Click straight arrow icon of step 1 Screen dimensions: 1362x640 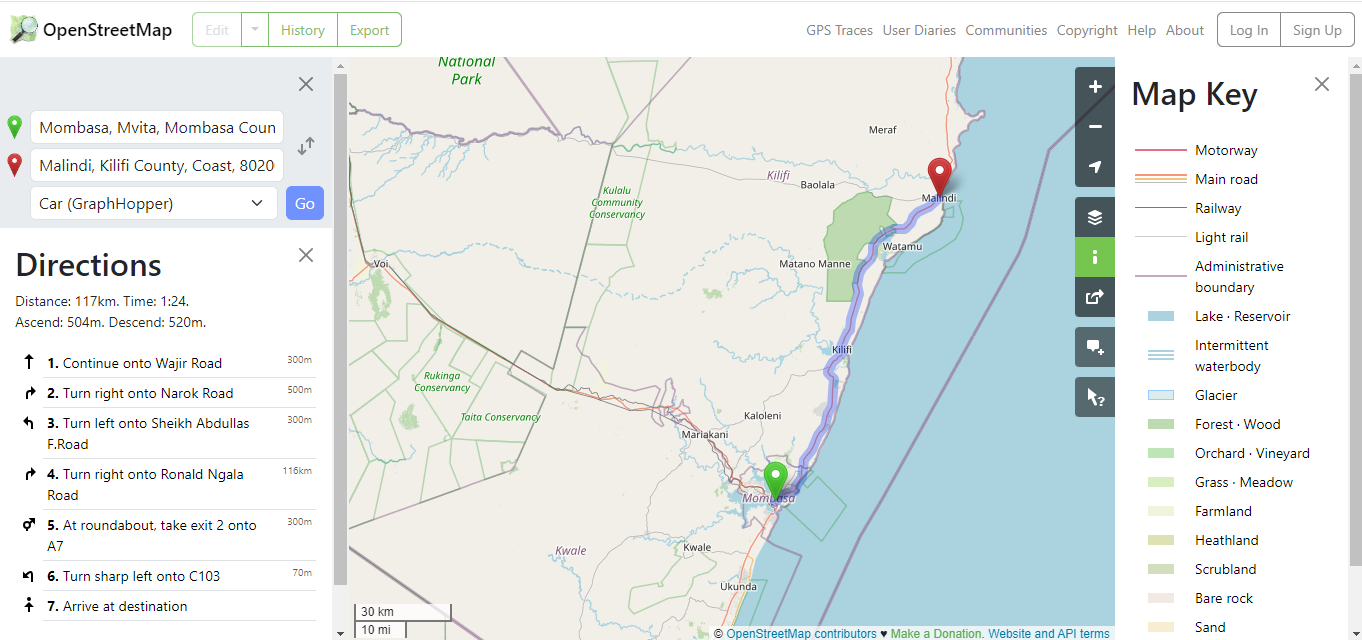(x=28, y=363)
